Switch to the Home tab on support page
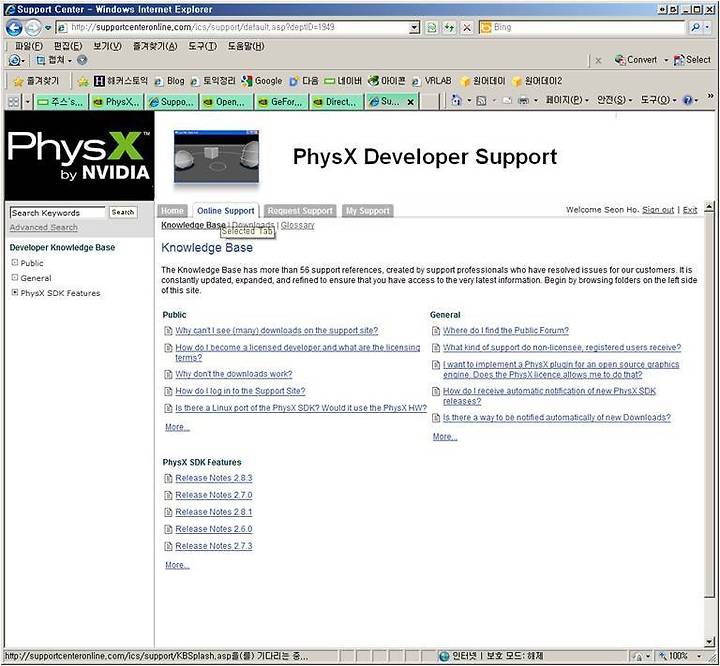Screen dimensions: 720x666 (173, 211)
